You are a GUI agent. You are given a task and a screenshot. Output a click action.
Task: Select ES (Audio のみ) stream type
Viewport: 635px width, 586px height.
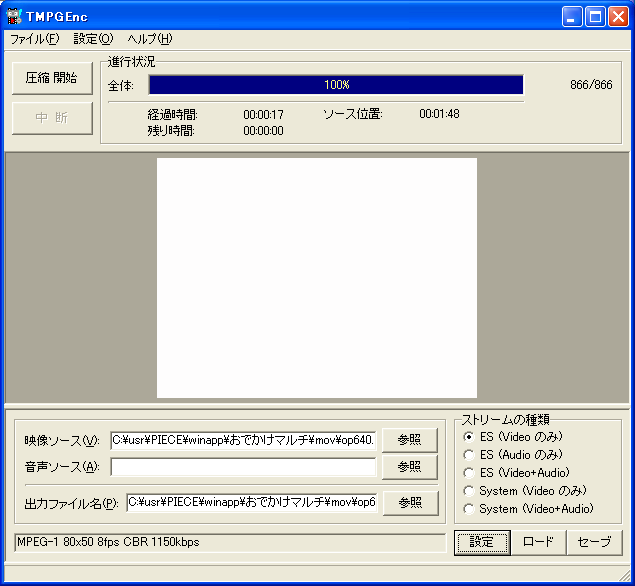point(513,455)
